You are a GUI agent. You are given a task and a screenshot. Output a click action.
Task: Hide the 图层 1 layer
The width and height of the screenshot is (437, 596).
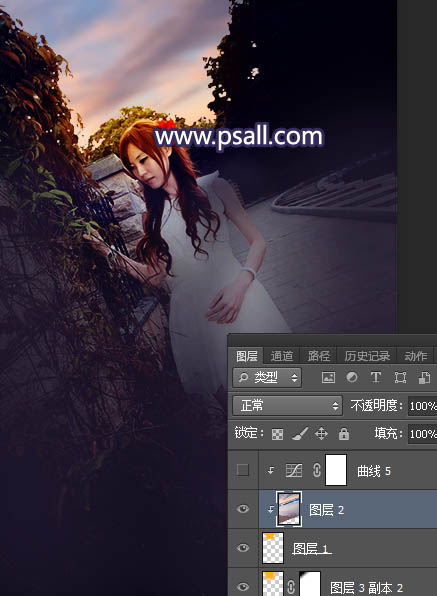pyautogui.click(x=243, y=548)
